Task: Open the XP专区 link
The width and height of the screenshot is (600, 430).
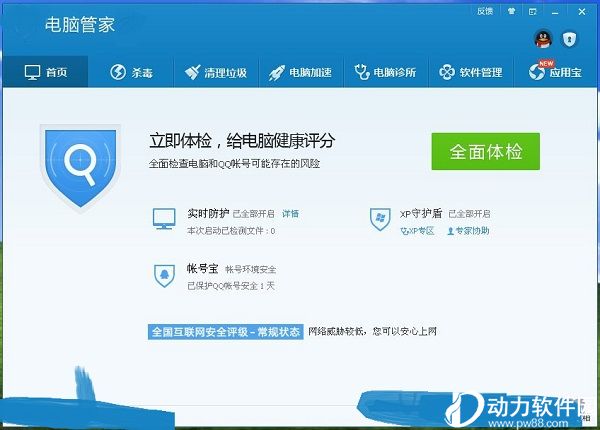Action: click(x=417, y=231)
